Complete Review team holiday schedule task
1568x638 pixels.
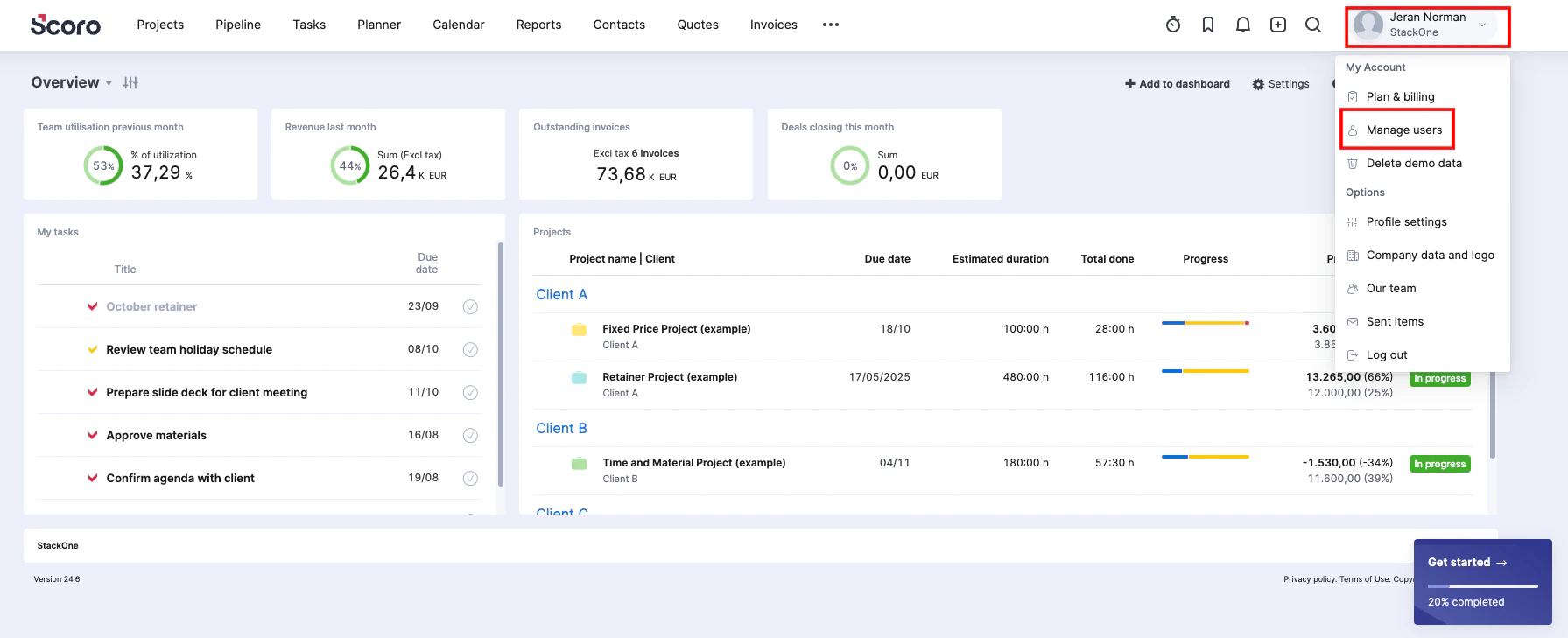[x=470, y=349]
